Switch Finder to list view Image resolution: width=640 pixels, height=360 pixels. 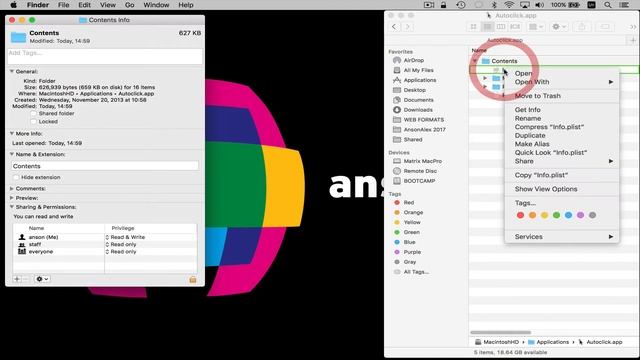coord(487,27)
